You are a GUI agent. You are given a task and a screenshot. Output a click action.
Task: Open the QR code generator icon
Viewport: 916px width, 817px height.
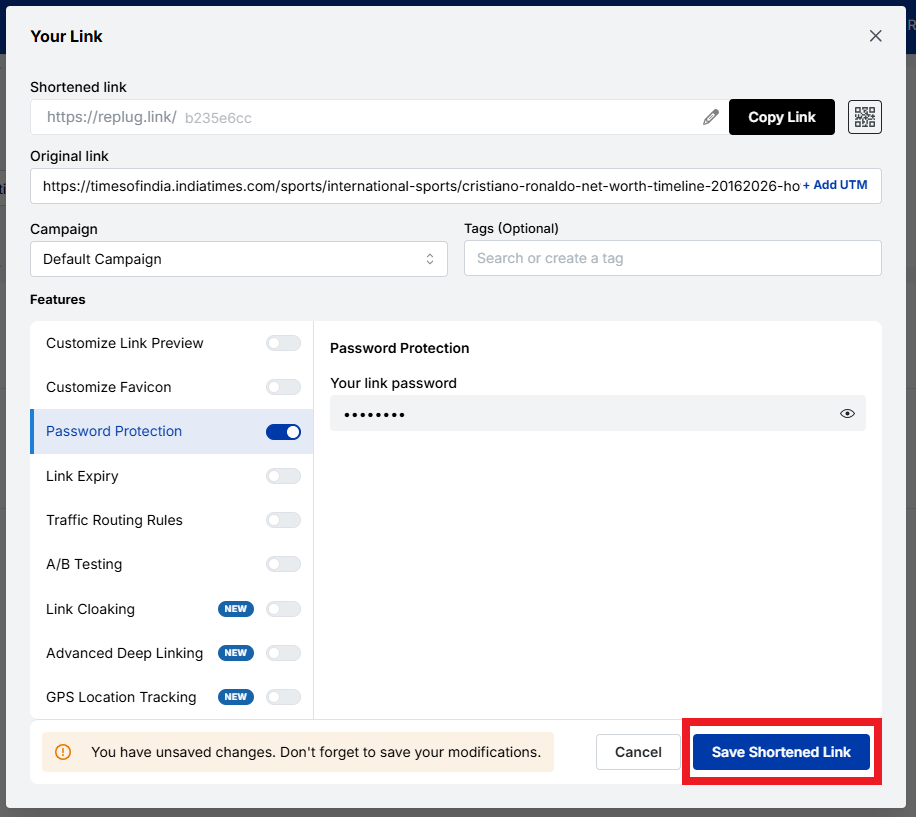tap(864, 117)
